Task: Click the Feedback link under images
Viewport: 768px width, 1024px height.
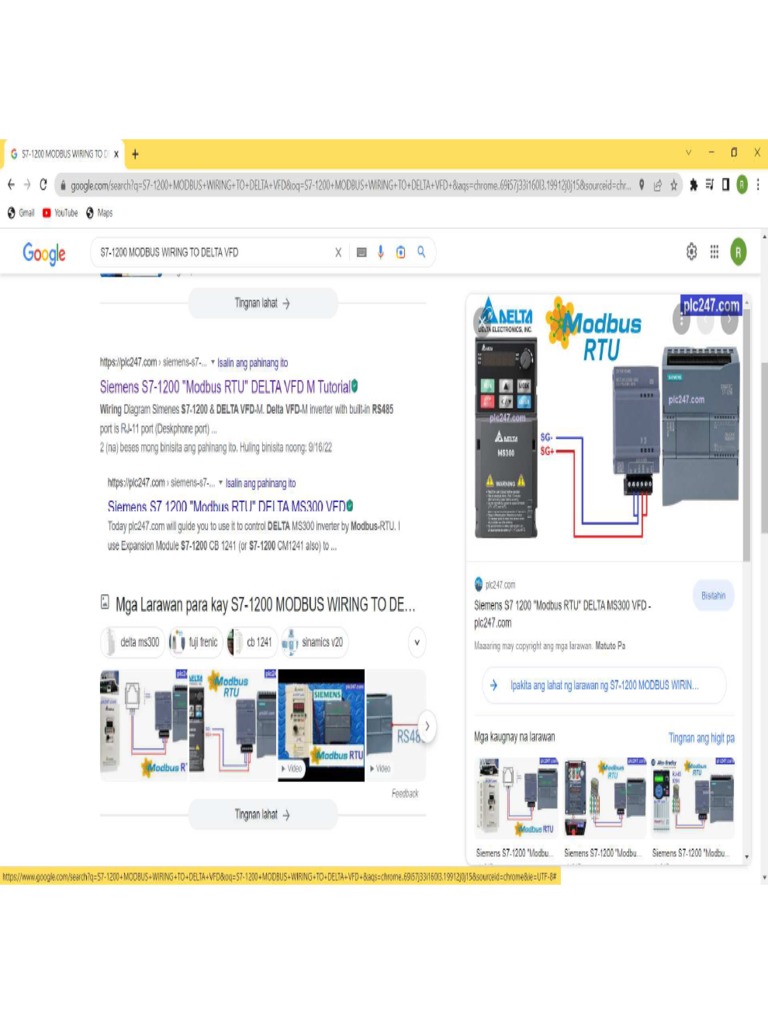Action: pos(405,794)
